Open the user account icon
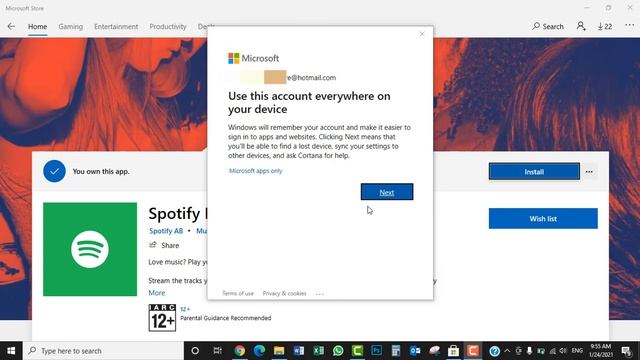Viewport: 640px width, 360px height. [x=581, y=27]
